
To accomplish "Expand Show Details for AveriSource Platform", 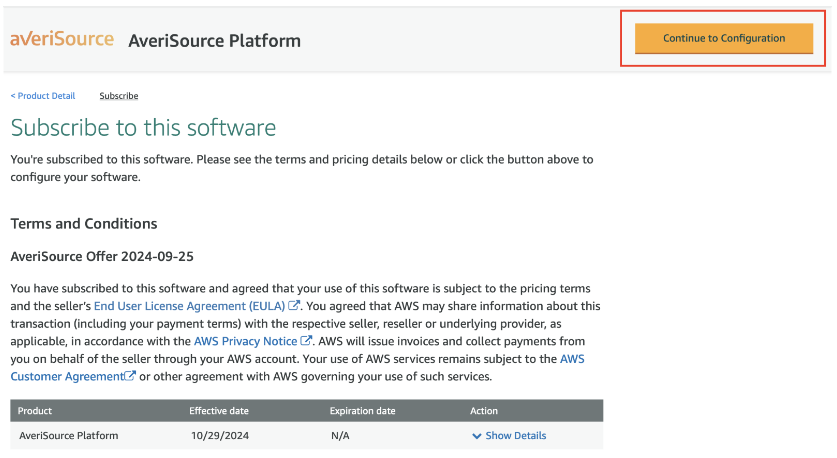I will pyautogui.click(x=509, y=436).
